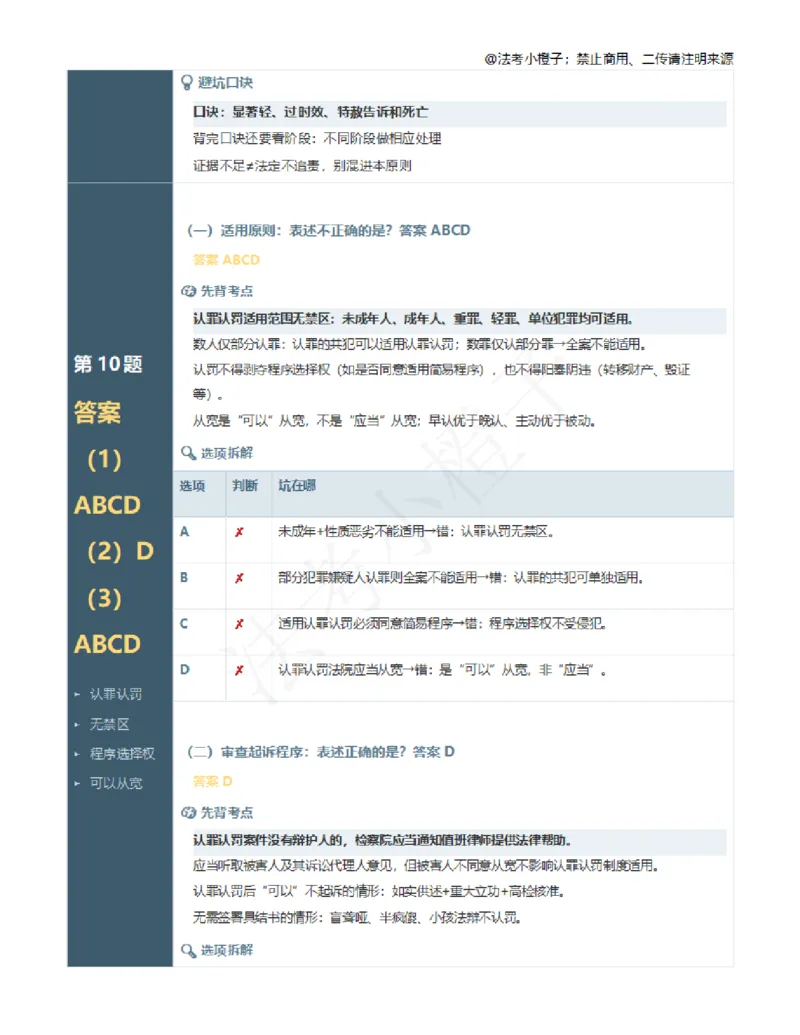Click option cell D in the table
The image size is (800, 1035).
coord(184,670)
